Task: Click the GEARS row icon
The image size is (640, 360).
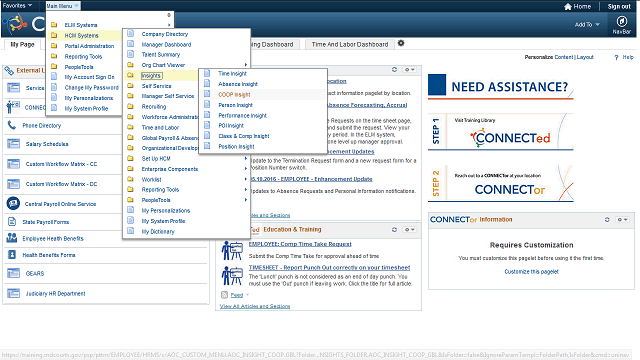Action: [13, 273]
